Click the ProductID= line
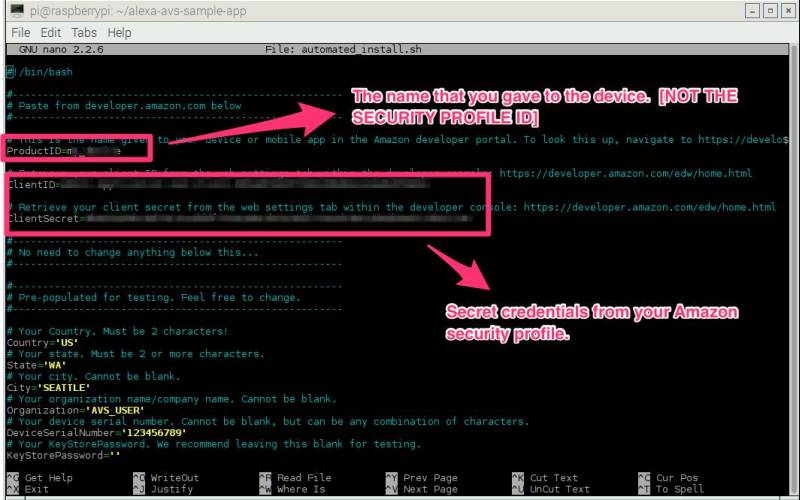 point(64,151)
